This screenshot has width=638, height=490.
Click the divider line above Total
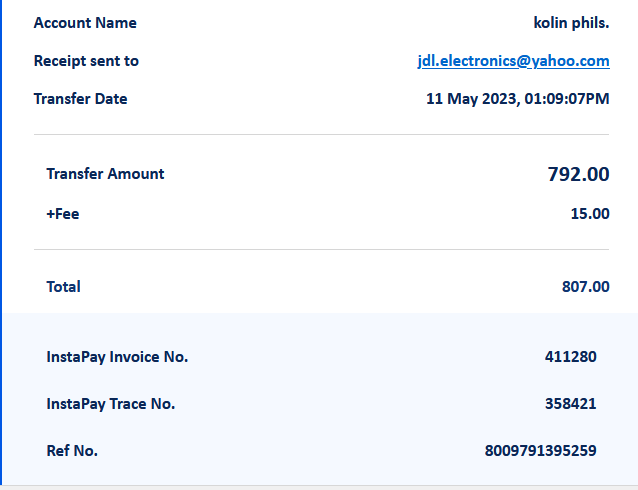[x=321, y=249]
